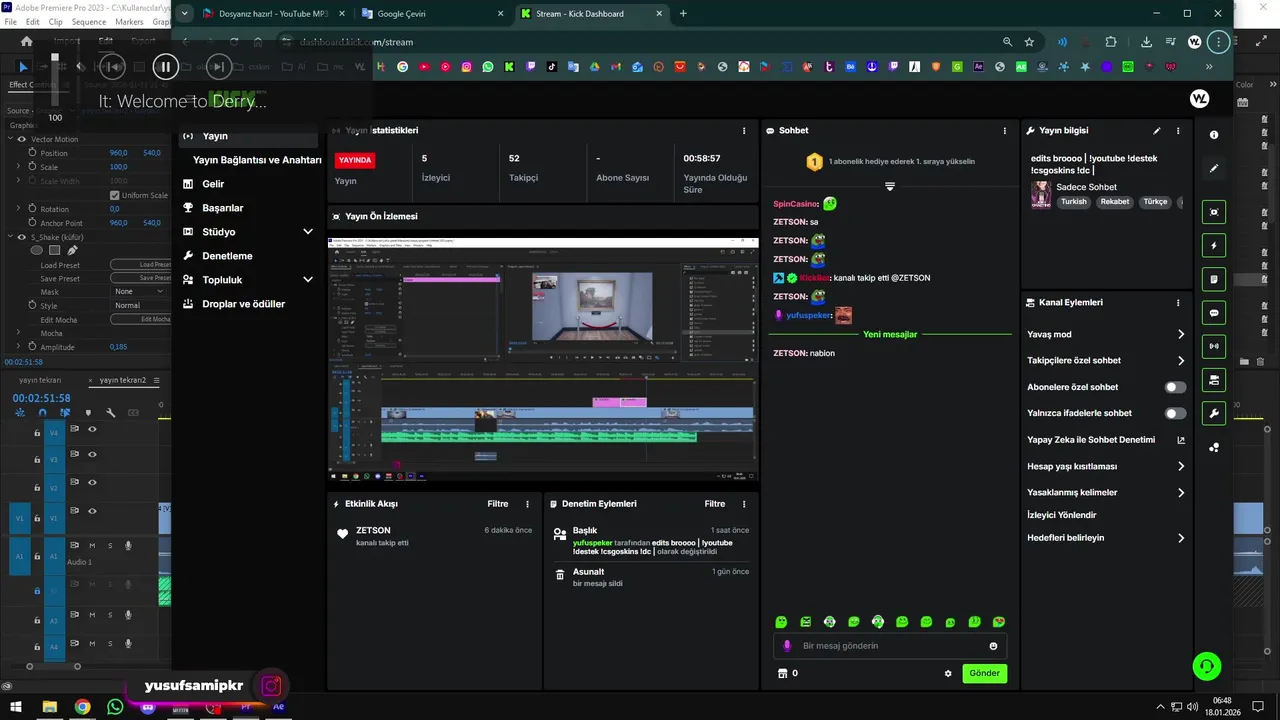Open the Mask dropdown set to None
The width and height of the screenshot is (1280, 720).
(138, 291)
